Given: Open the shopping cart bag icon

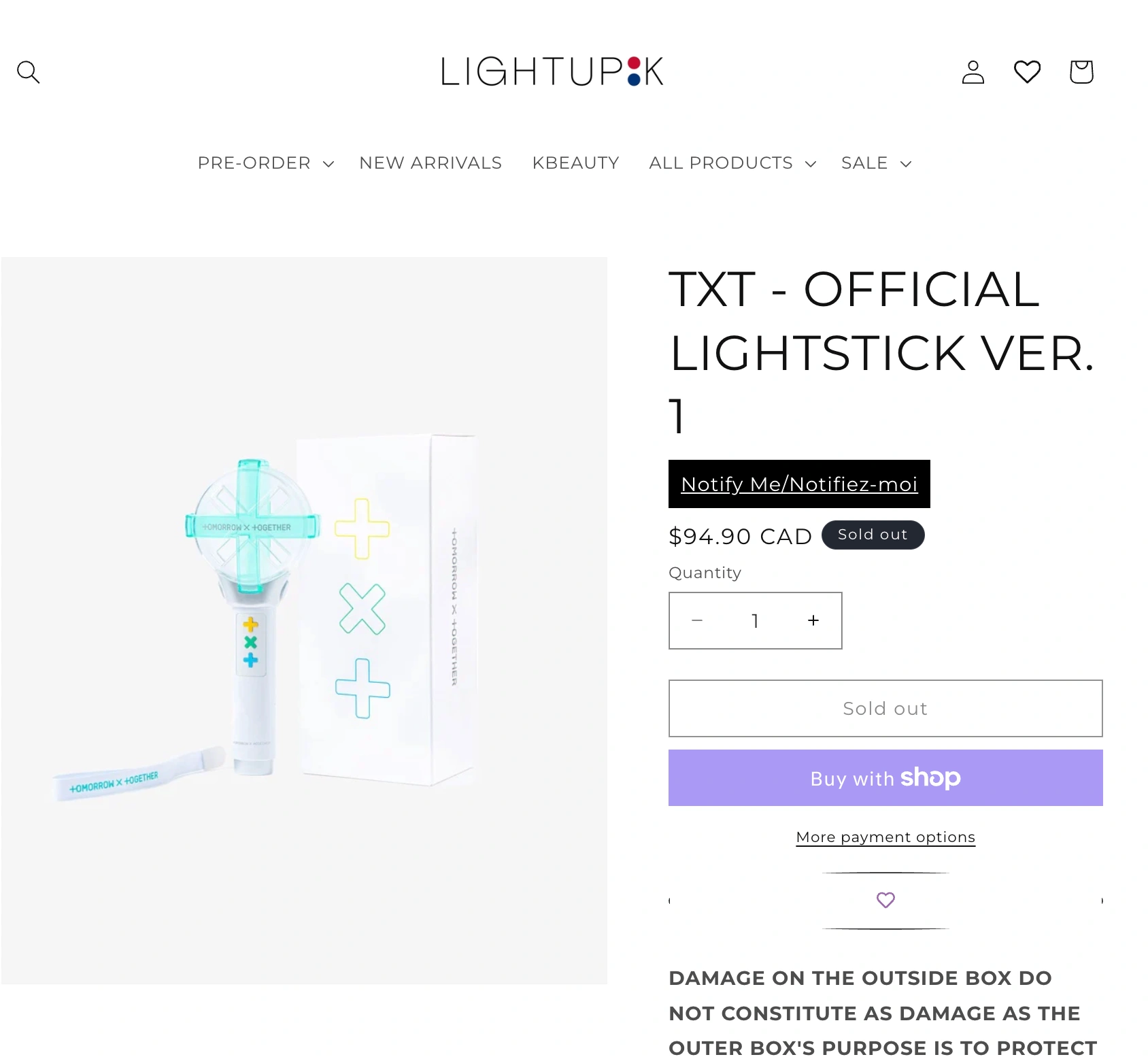Looking at the screenshot, I should [x=1081, y=71].
